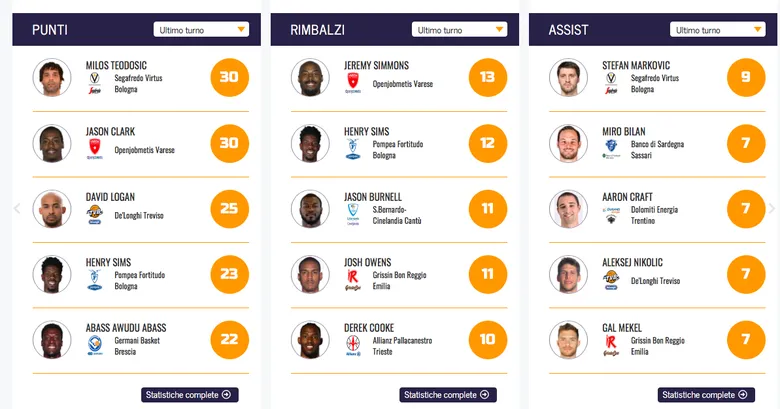Click Grissin Bon logo beside Josh Owens

click(352, 279)
